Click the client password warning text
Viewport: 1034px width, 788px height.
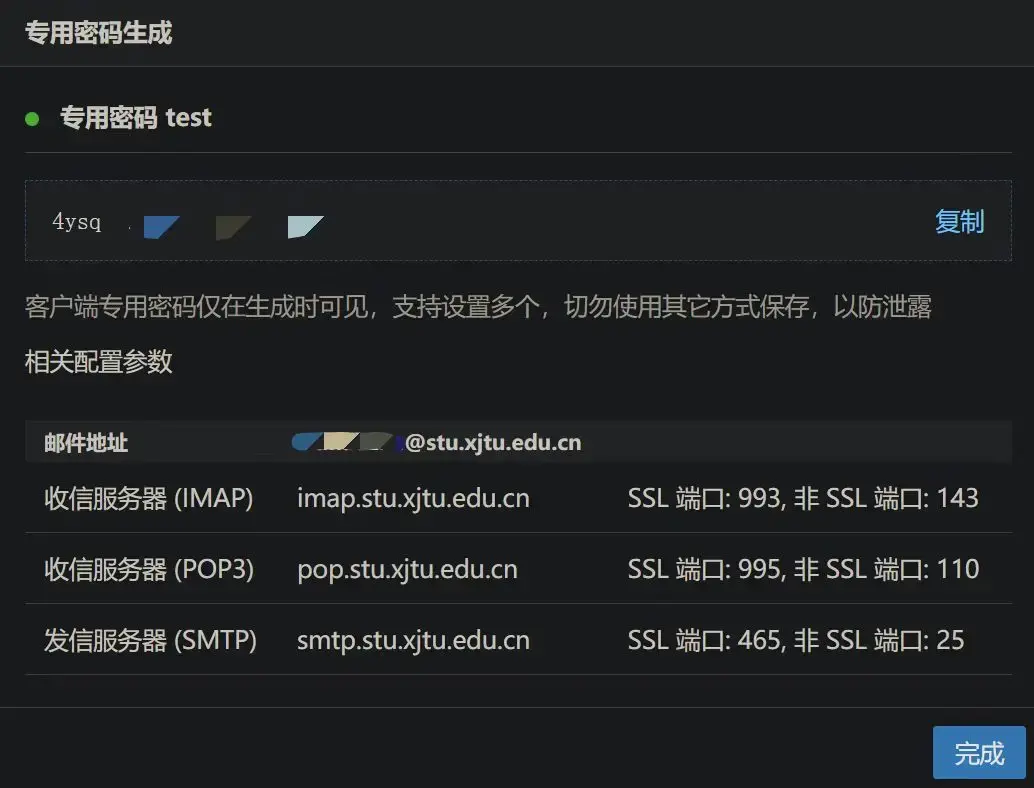pyautogui.click(x=478, y=307)
